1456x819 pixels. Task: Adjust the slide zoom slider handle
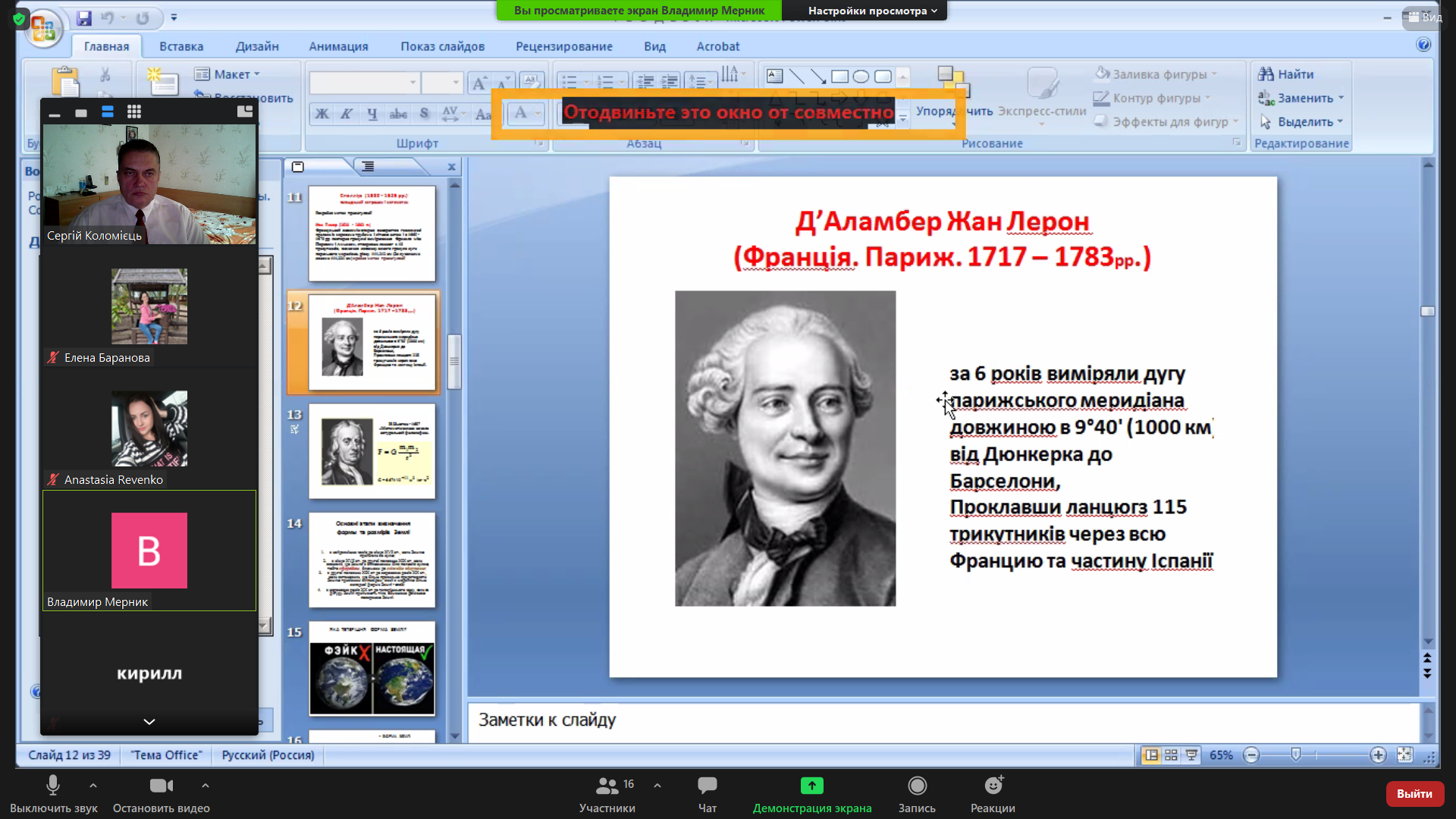(x=1296, y=755)
